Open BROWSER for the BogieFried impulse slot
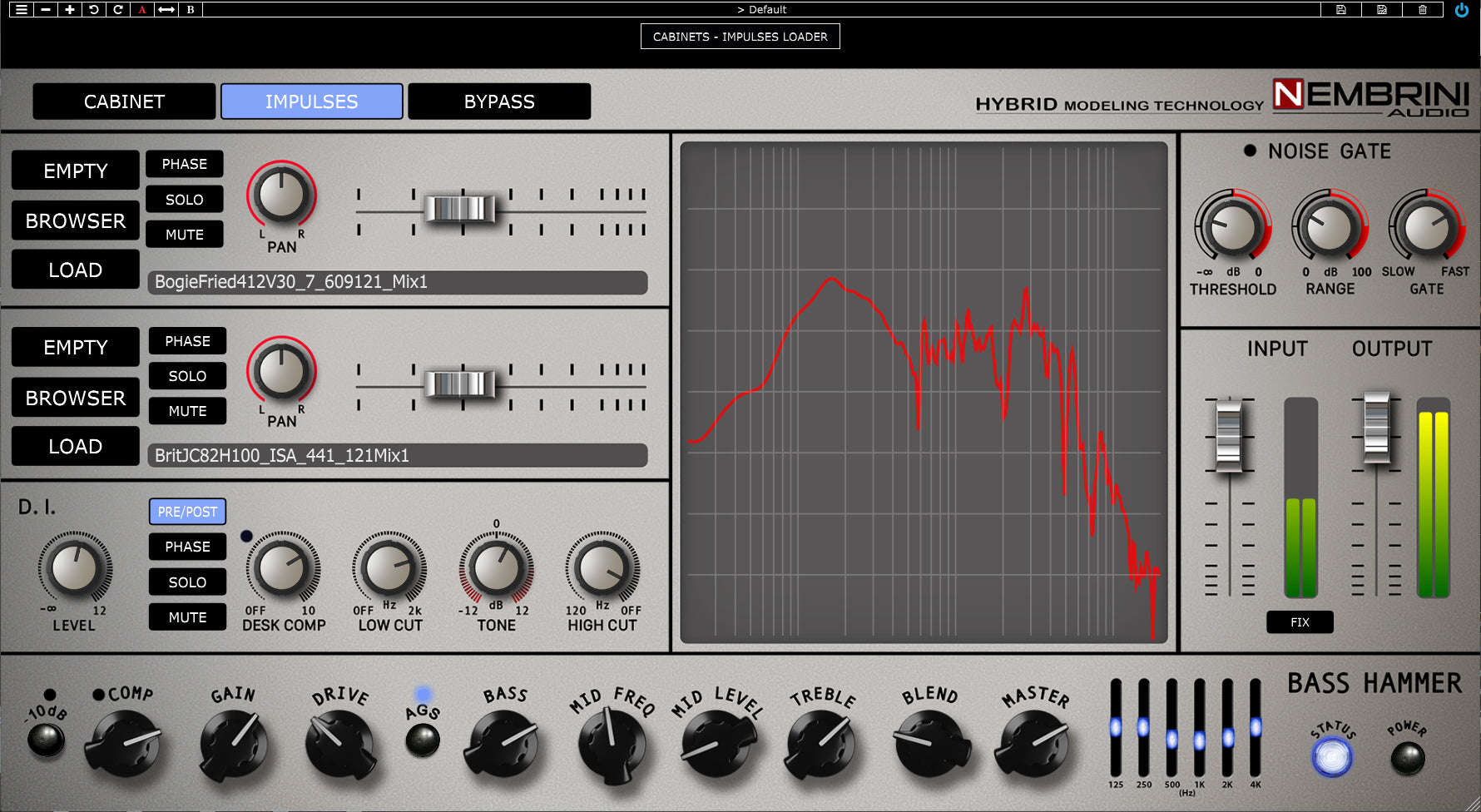Viewport: 1481px width, 812px height. pos(76,220)
